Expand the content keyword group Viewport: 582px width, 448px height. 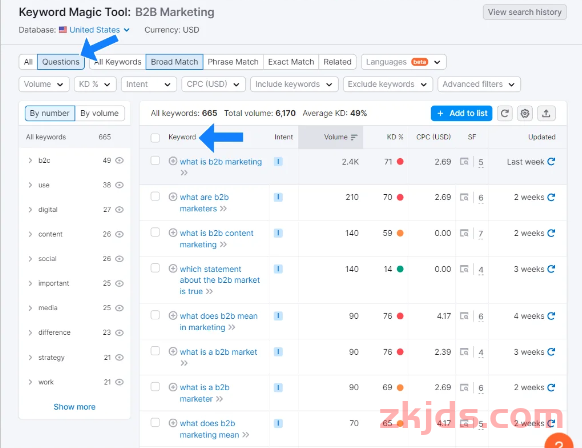click(30, 234)
